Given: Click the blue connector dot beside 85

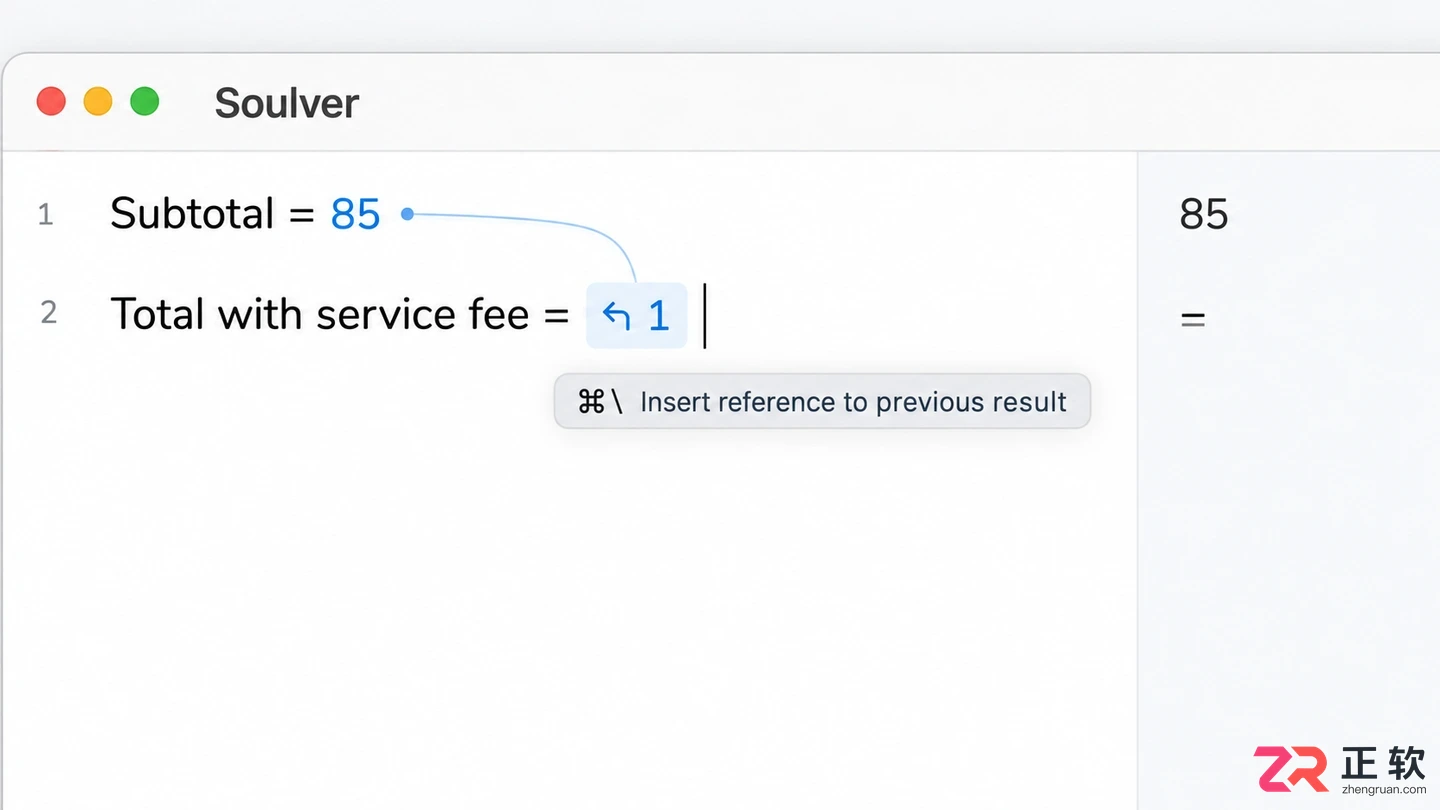Looking at the screenshot, I should coord(407,214).
